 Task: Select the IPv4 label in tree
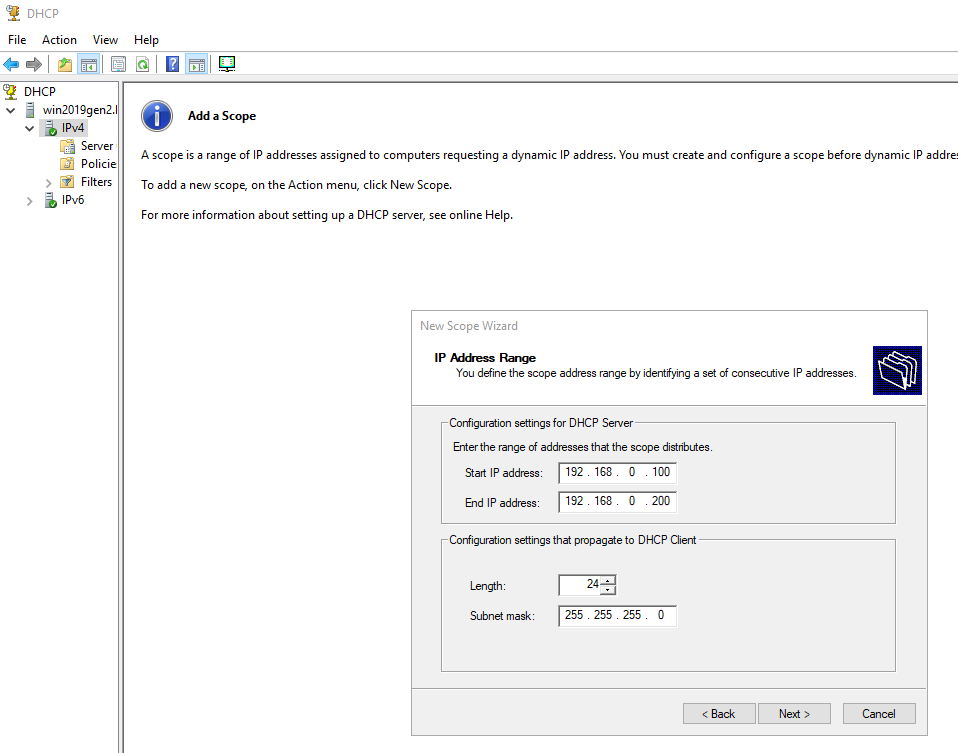73,128
